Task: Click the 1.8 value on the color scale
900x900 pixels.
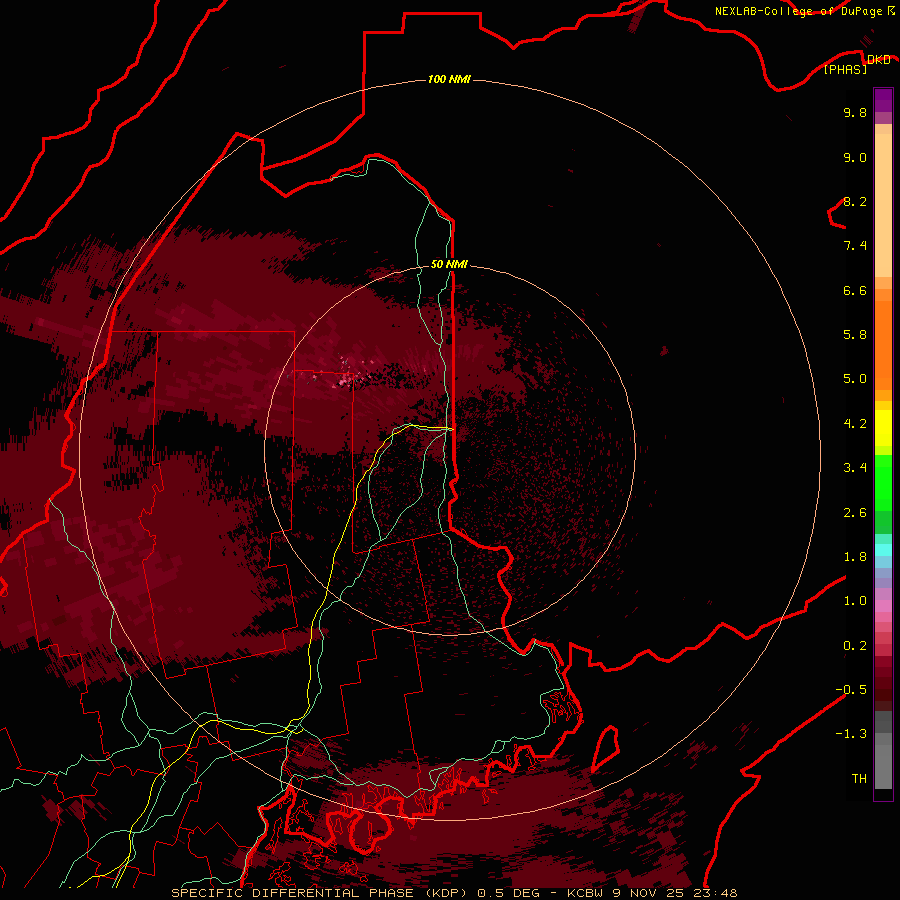Action: point(855,557)
